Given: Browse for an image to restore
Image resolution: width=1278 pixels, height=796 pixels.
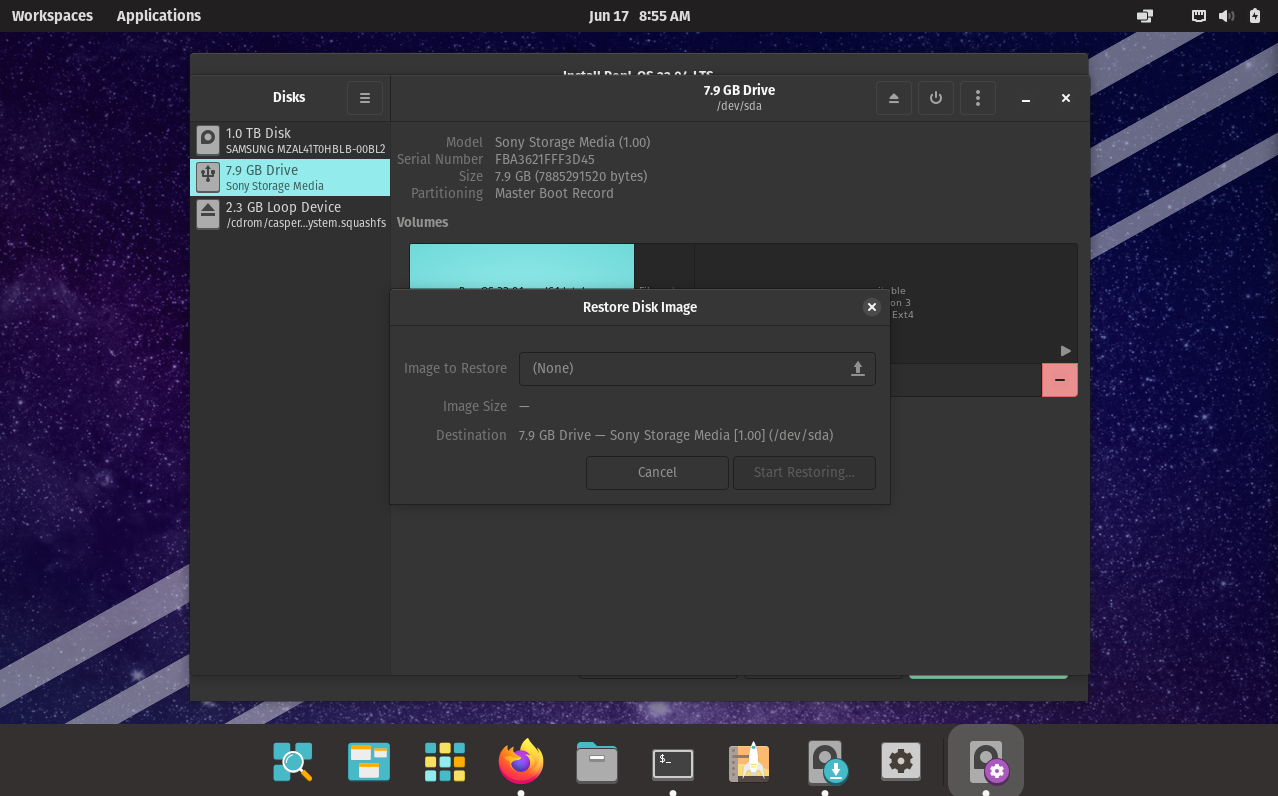Looking at the screenshot, I should pos(857,368).
